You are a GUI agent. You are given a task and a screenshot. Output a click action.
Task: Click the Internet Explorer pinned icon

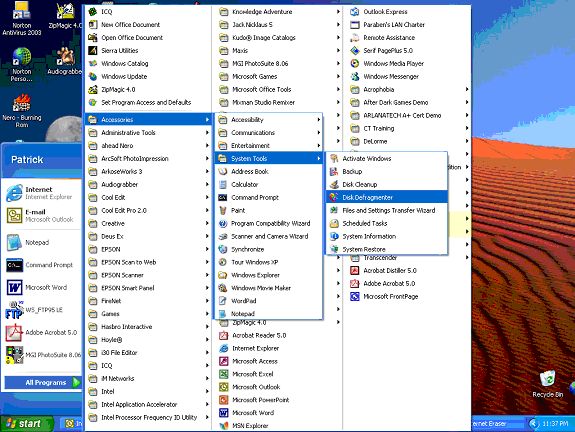point(14,193)
